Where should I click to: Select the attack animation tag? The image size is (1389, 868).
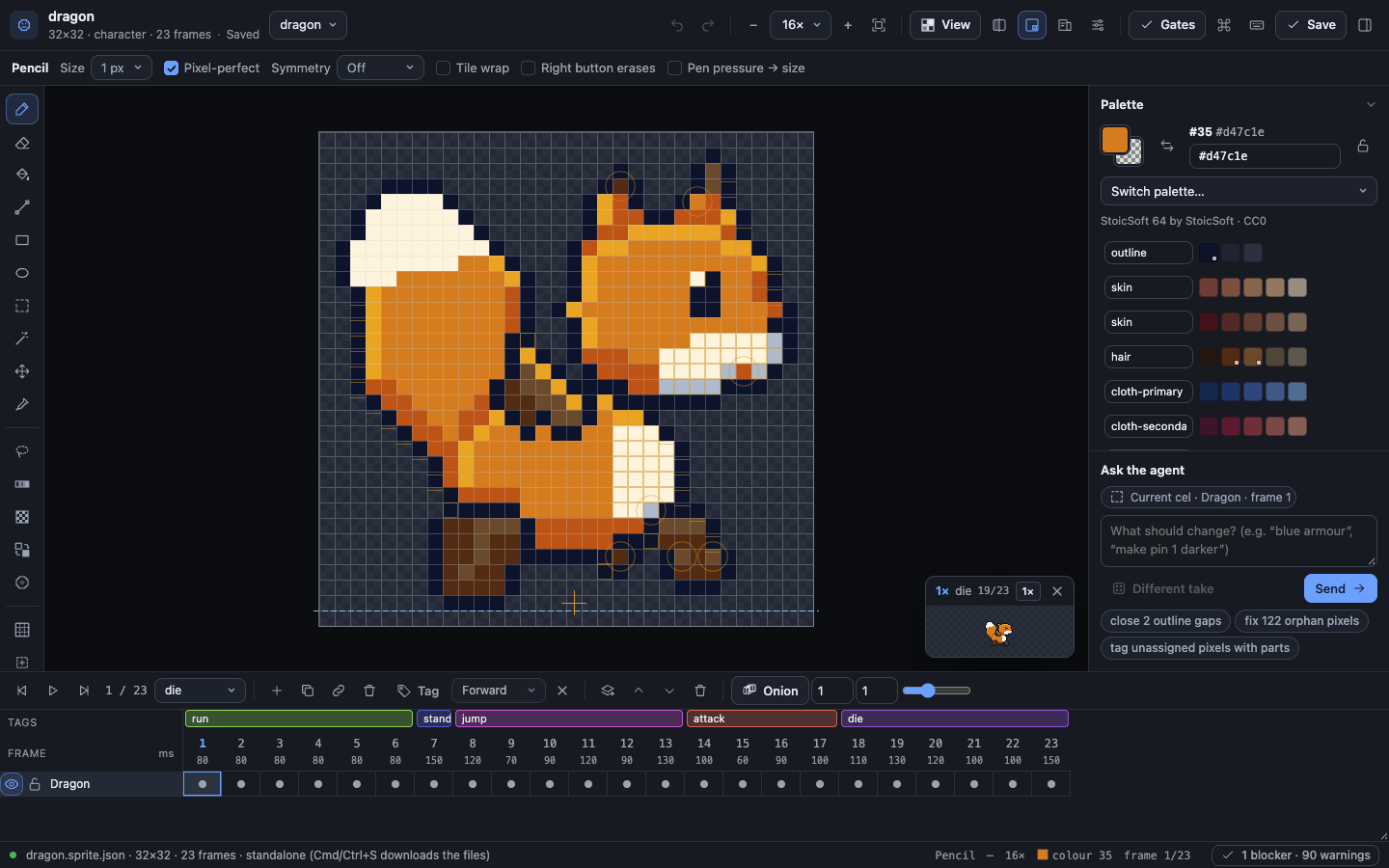click(762, 719)
